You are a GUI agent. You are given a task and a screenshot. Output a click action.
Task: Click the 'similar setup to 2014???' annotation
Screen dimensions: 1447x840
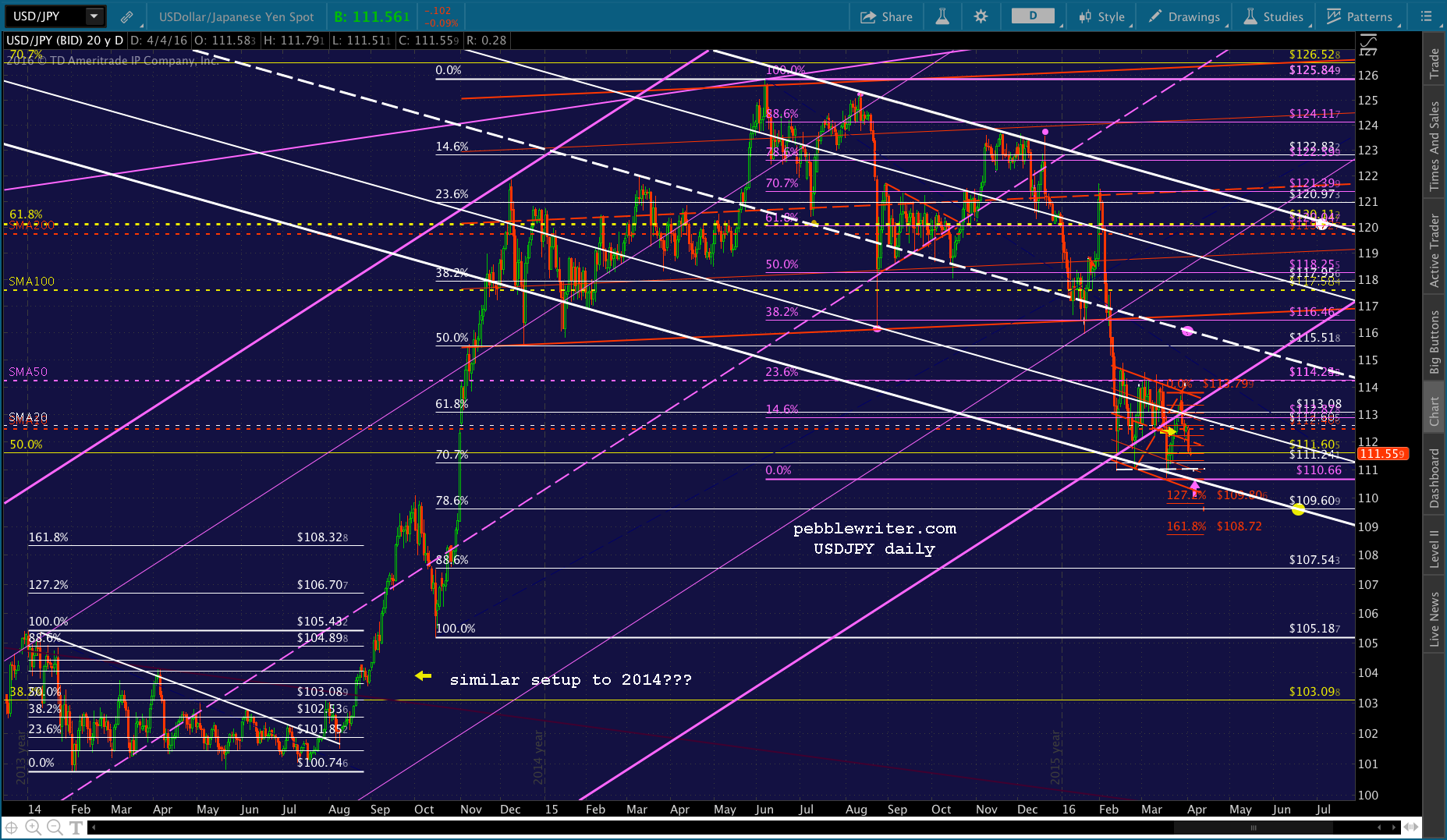[570, 679]
